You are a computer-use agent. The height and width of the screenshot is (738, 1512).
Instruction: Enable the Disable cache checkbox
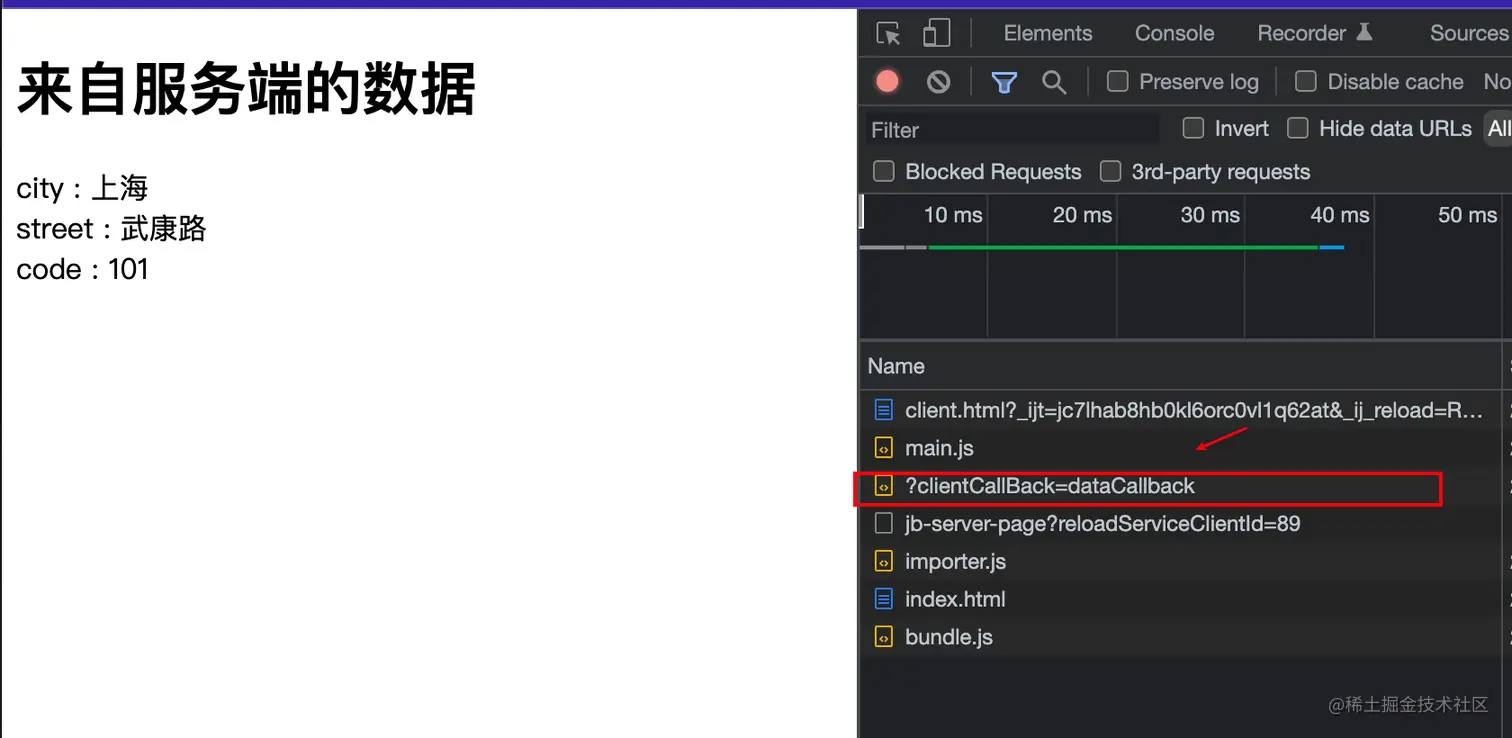[x=1304, y=81]
